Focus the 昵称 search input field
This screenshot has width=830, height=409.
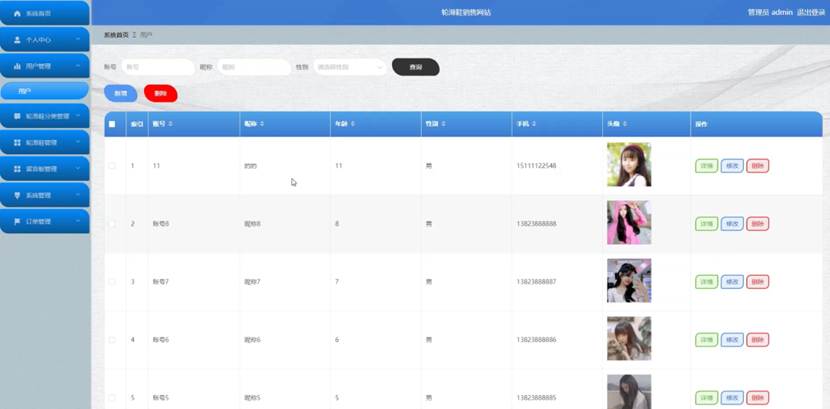[x=254, y=67]
